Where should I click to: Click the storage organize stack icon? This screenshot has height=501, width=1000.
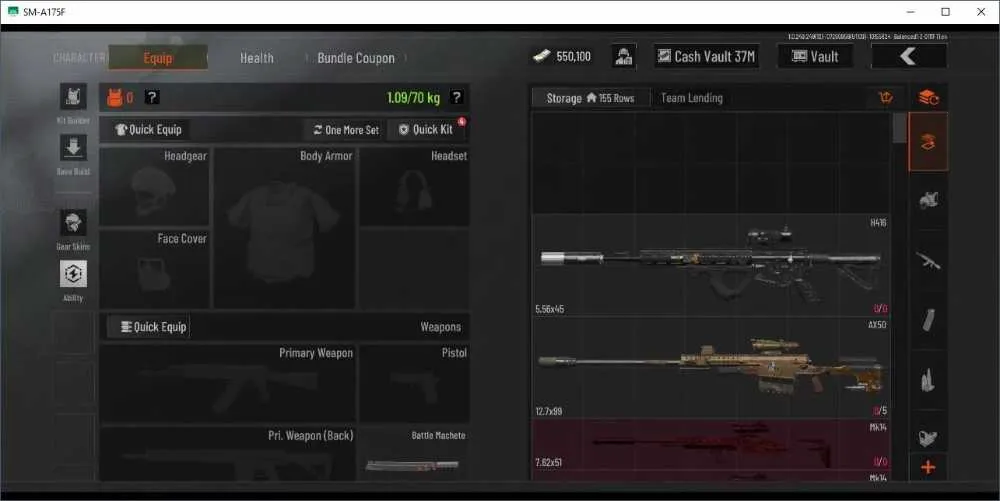point(929,98)
